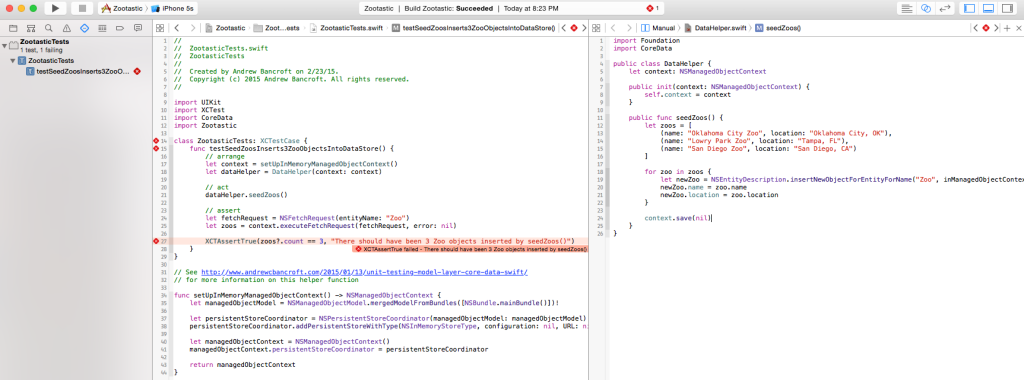1024x380 pixels.
Task: Click context.save(nil) in DataHelper.swift
Action: pos(677,217)
